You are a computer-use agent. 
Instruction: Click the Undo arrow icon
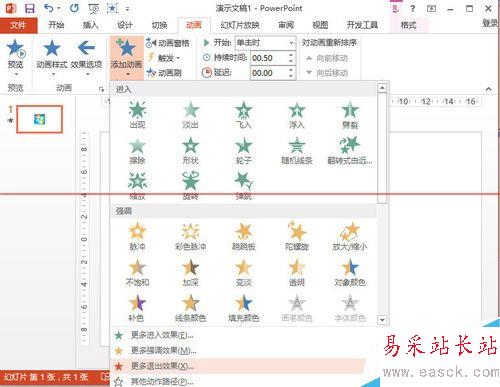click(49, 8)
